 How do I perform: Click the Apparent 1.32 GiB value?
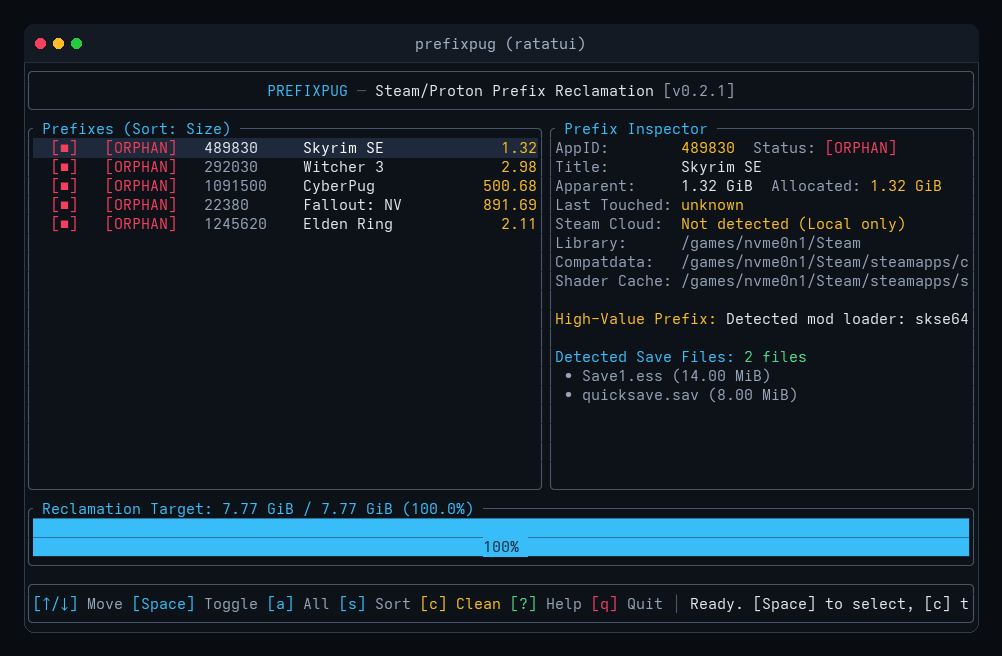(x=716, y=187)
